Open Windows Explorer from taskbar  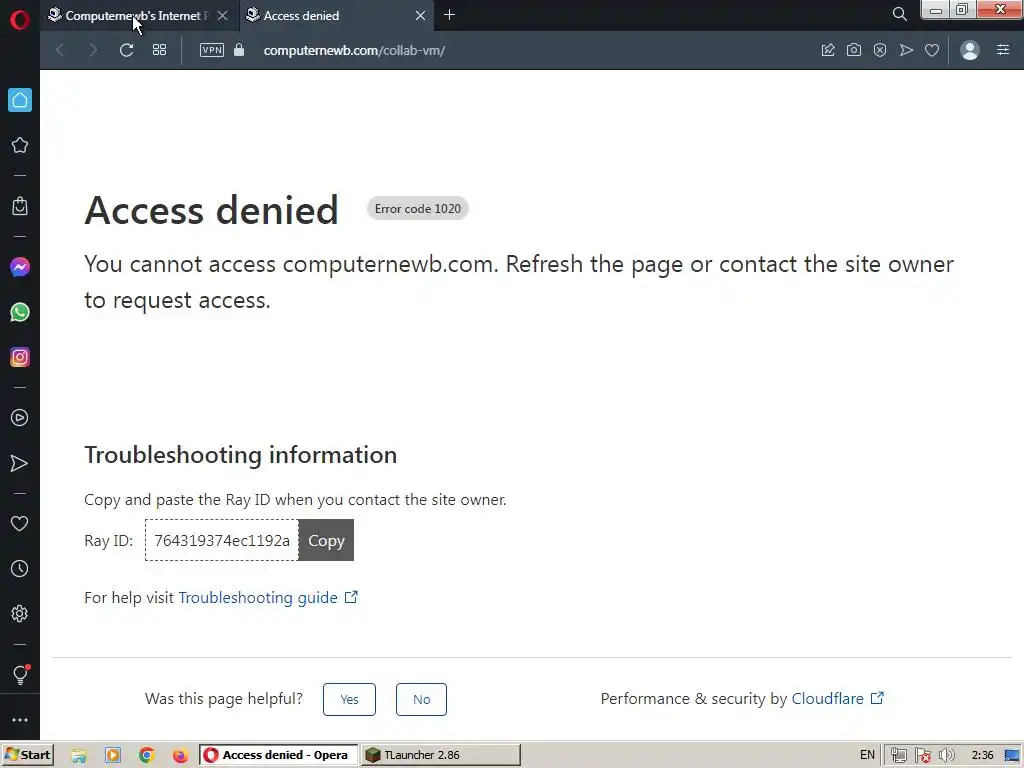click(x=79, y=755)
